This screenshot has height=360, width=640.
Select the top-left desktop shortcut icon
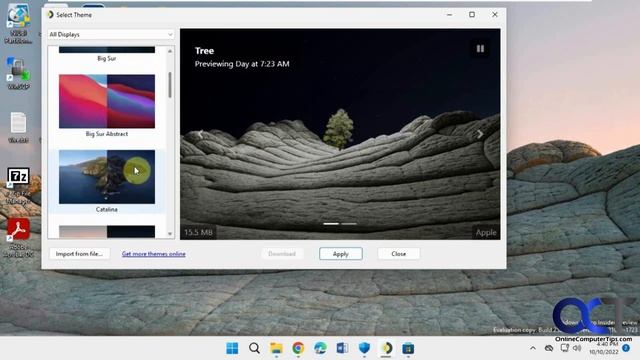[18, 23]
